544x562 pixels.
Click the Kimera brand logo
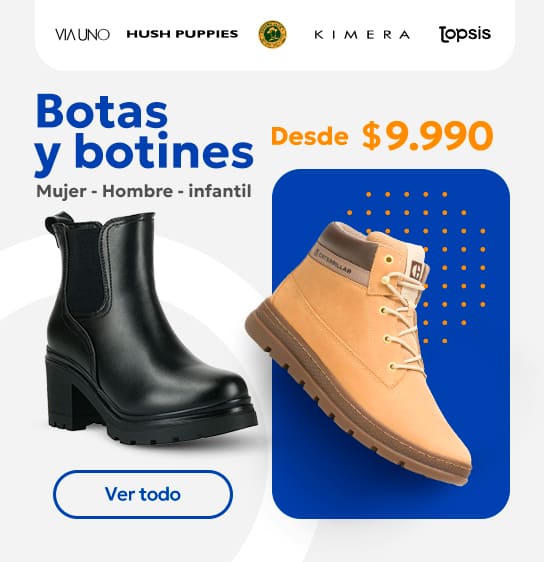click(x=362, y=35)
